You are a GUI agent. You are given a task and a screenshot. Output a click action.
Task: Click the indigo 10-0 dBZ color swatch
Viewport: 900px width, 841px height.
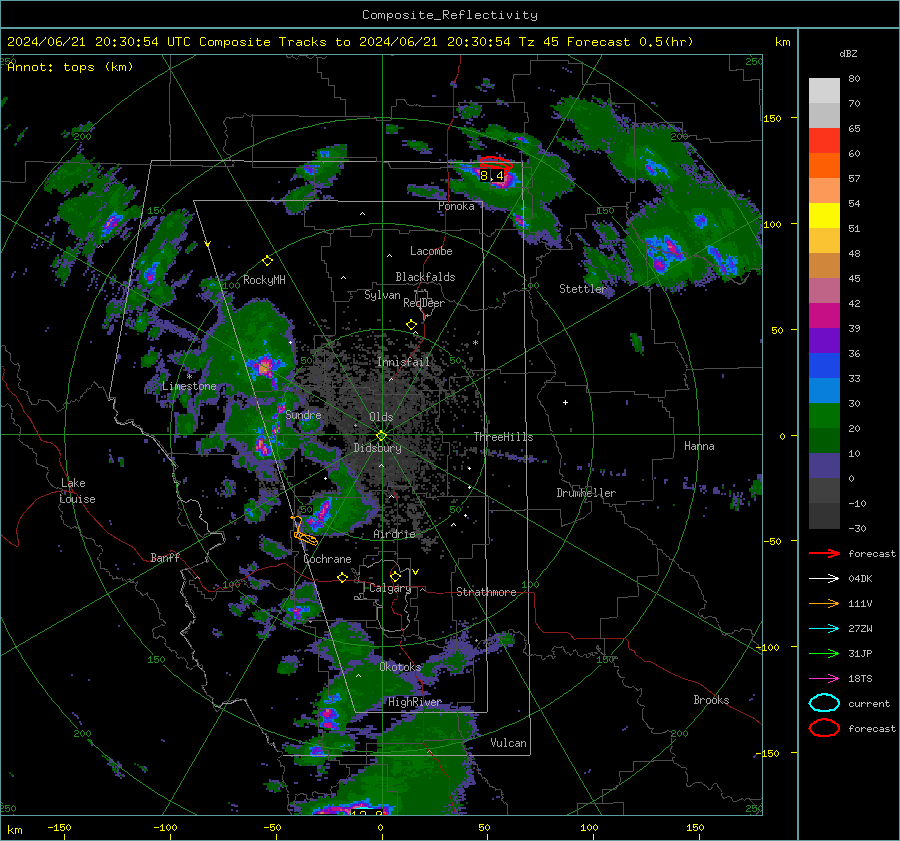[x=824, y=466]
